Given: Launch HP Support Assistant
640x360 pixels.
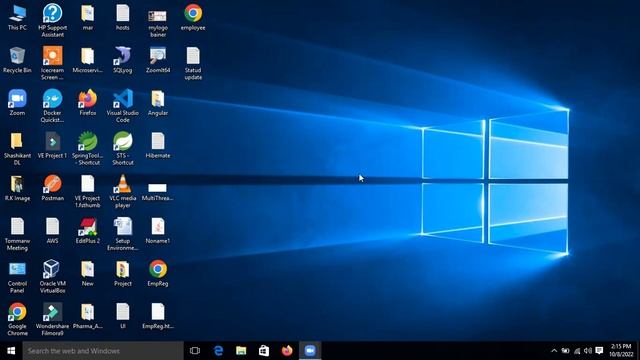Looking at the screenshot, I should [53, 20].
